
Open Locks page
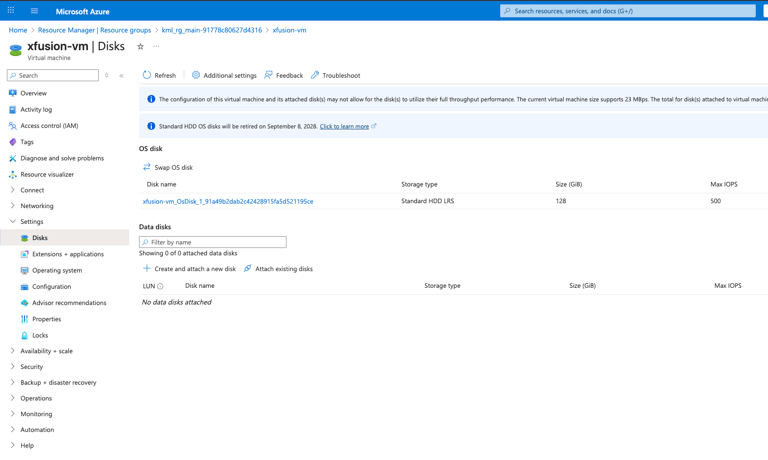40,335
